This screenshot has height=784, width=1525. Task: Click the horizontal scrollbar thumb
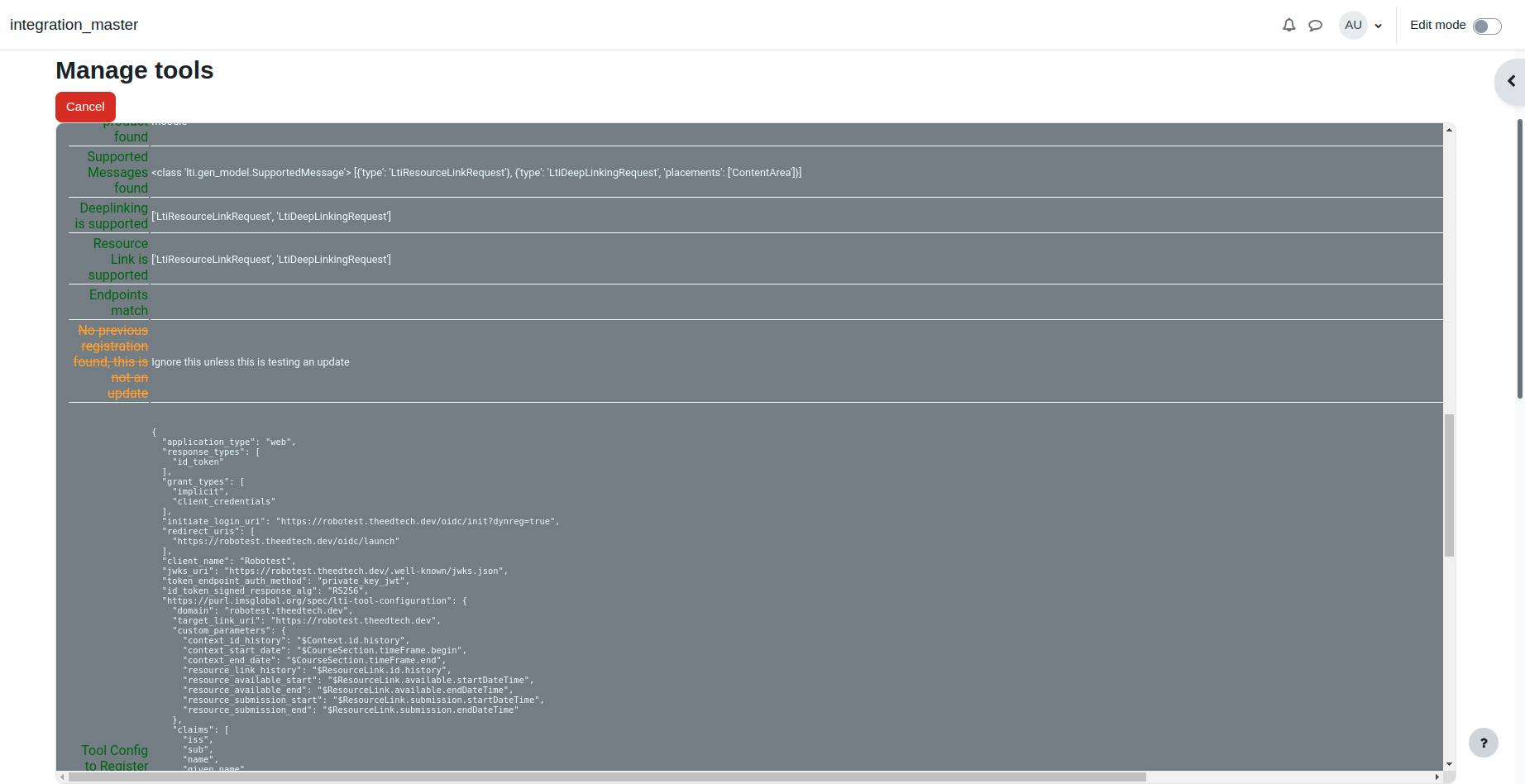[607, 777]
